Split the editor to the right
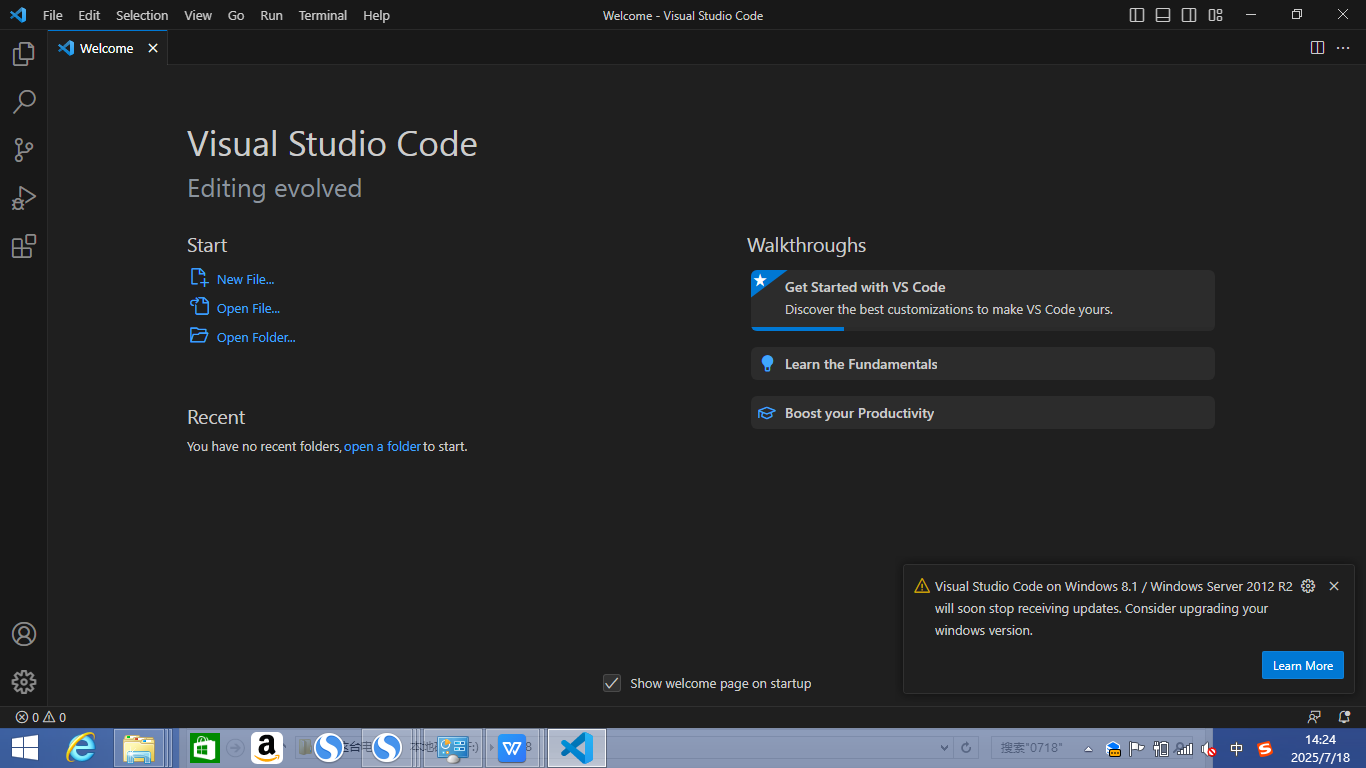The height and width of the screenshot is (768, 1366). click(x=1317, y=48)
